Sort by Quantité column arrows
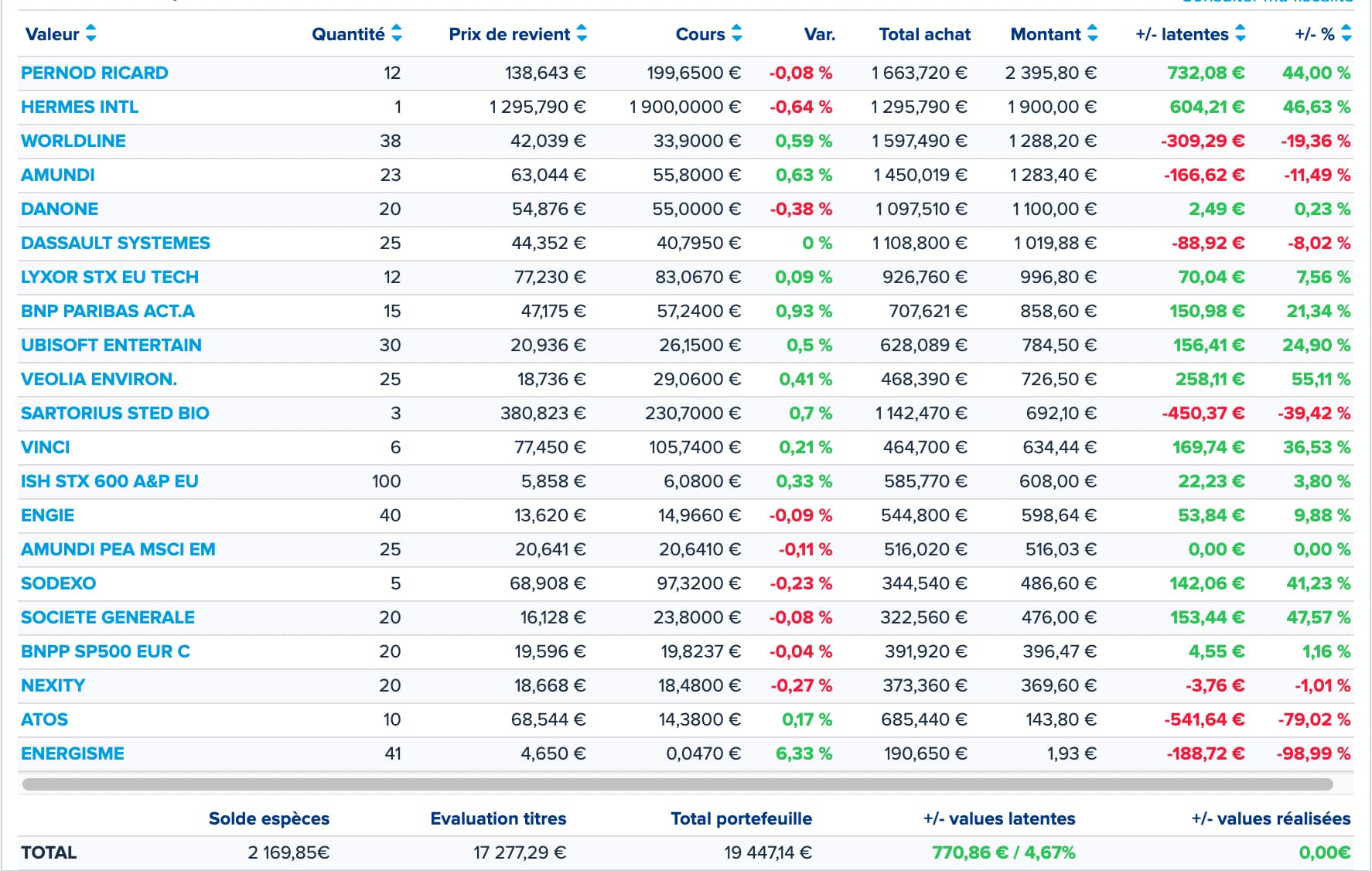Image resolution: width=1372 pixels, height=871 pixels. [397, 33]
